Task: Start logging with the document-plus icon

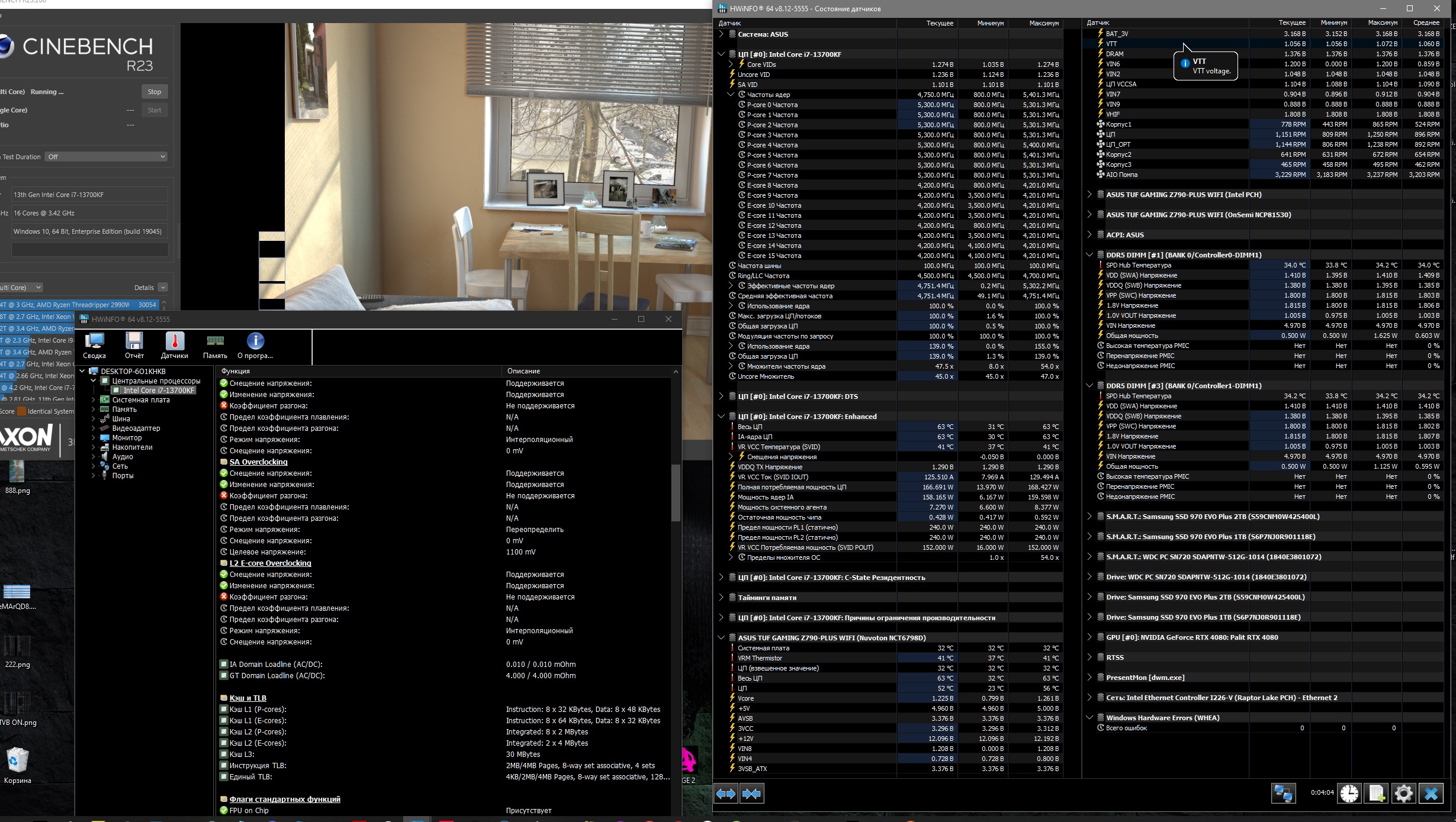Action: click(x=1377, y=794)
